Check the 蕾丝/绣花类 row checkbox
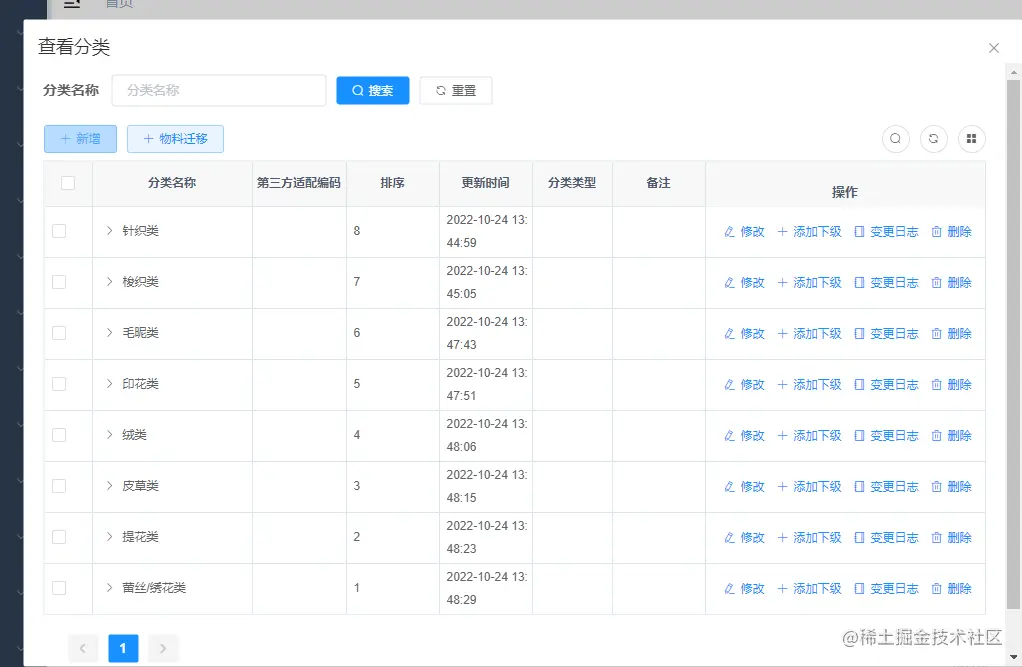The width and height of the screenshot is (1022, 667). pyautogui.click(x=59, y=587)
